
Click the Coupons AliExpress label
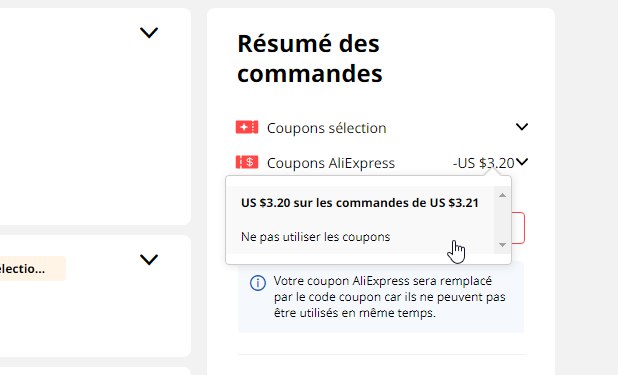pyautogui.click(x=331, y=163)
